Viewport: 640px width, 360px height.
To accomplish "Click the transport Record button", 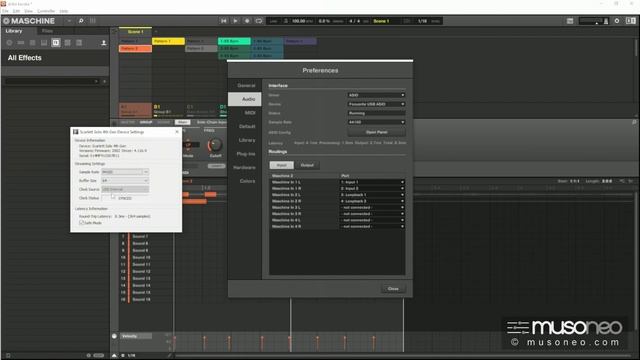I will point(247,21).
